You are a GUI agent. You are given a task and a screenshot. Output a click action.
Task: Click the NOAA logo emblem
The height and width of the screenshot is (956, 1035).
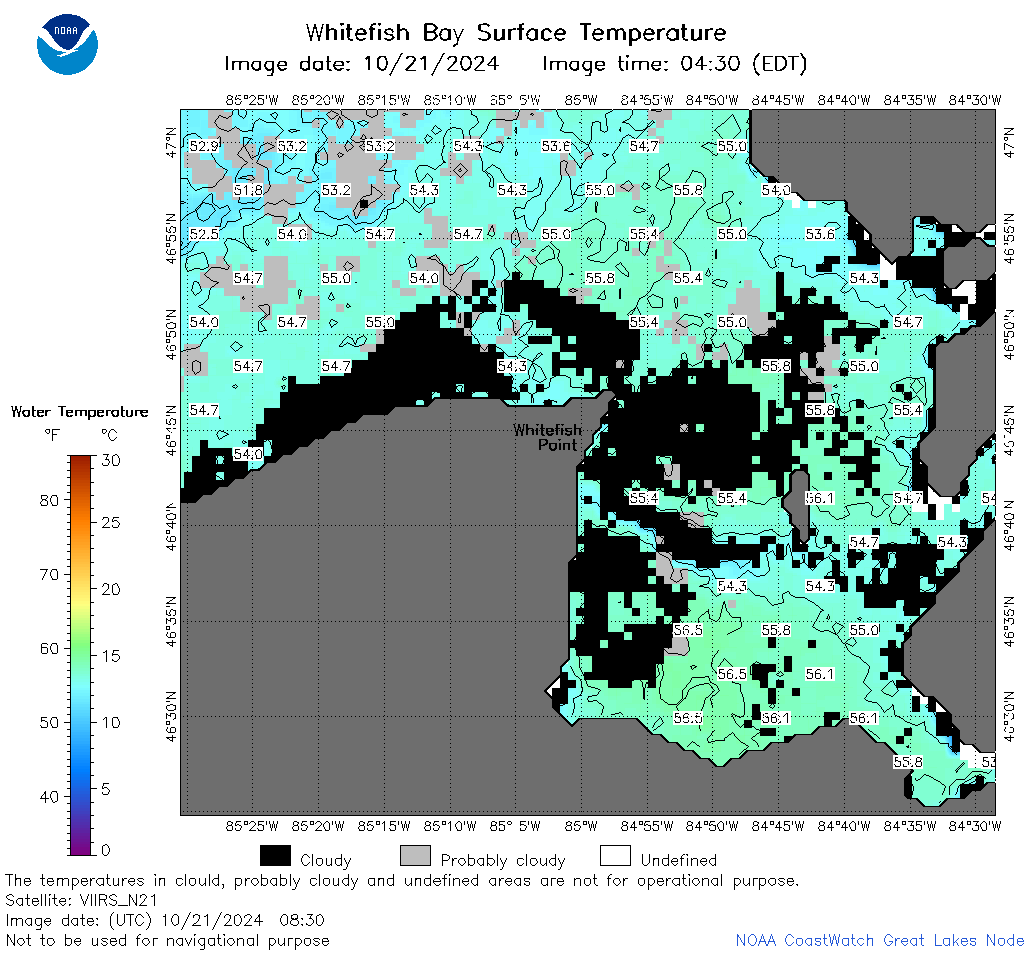[x=67, y=44]
